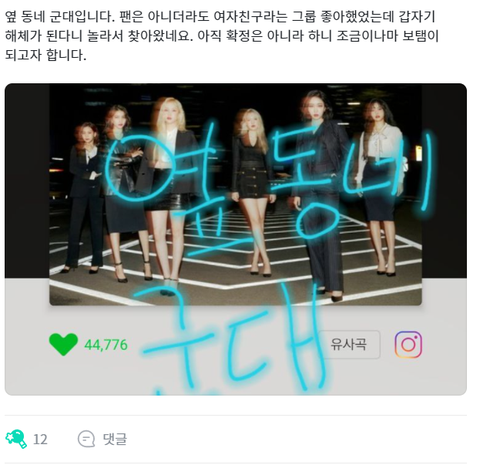Image resolution: width=480 pixels, height=465 pixels.
Task: Click the black strip left of the album photo
Action: (x=27, y=180)
